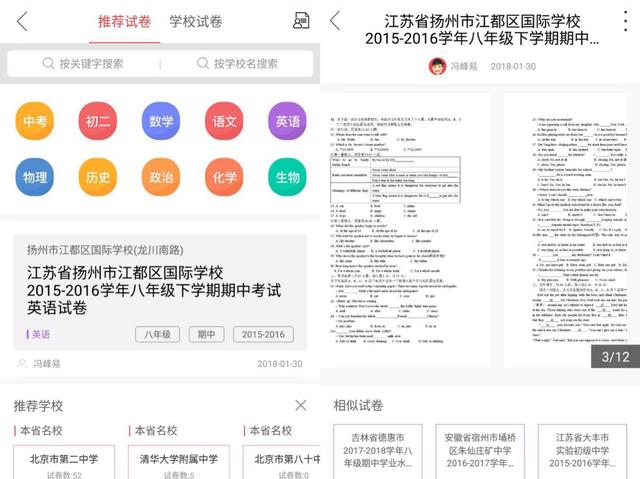This screenshot has height=479, width=640.
Task: Select the 语文 subject icon
Action: 224,121
